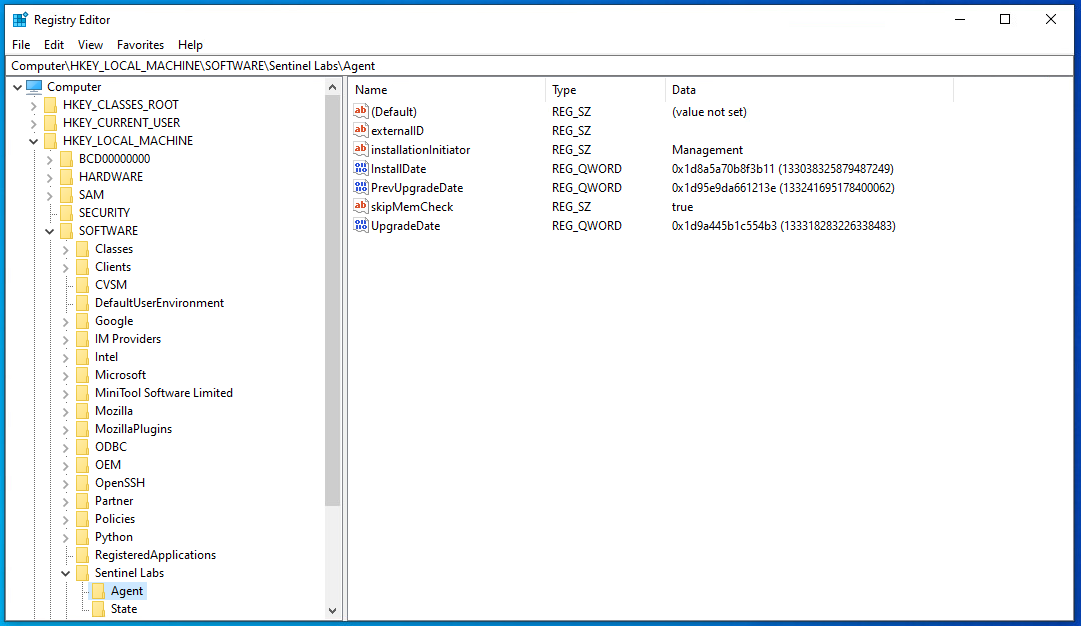Click the SECURITY folder icon
The height and width of the screenshot is (626, 1081).
pos(66,212)
